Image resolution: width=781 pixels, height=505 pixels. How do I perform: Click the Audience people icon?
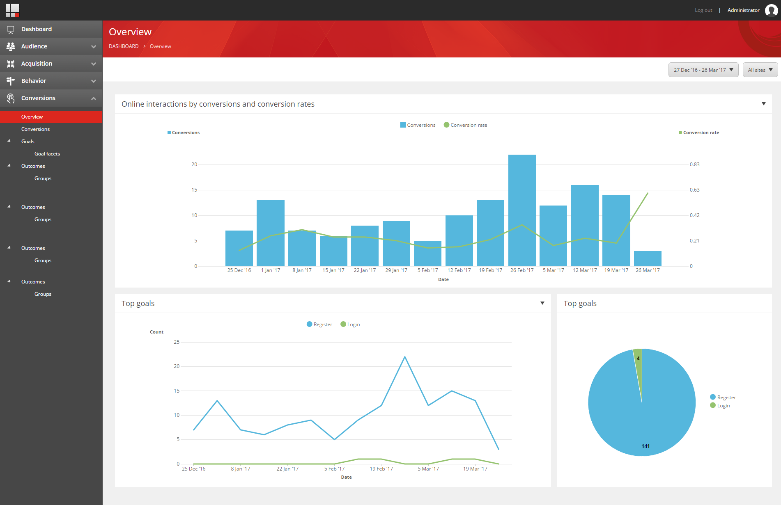pos(10,46)
